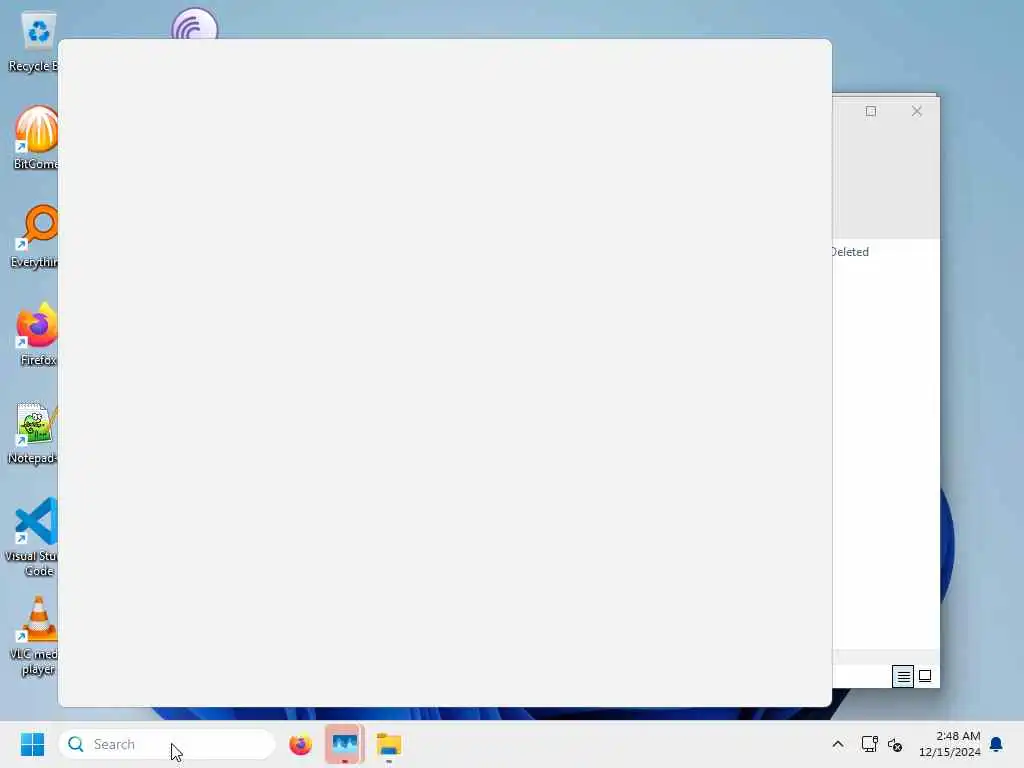Open the Windows Start menu
The image size is (1024, 768).
tap(32, 744)
